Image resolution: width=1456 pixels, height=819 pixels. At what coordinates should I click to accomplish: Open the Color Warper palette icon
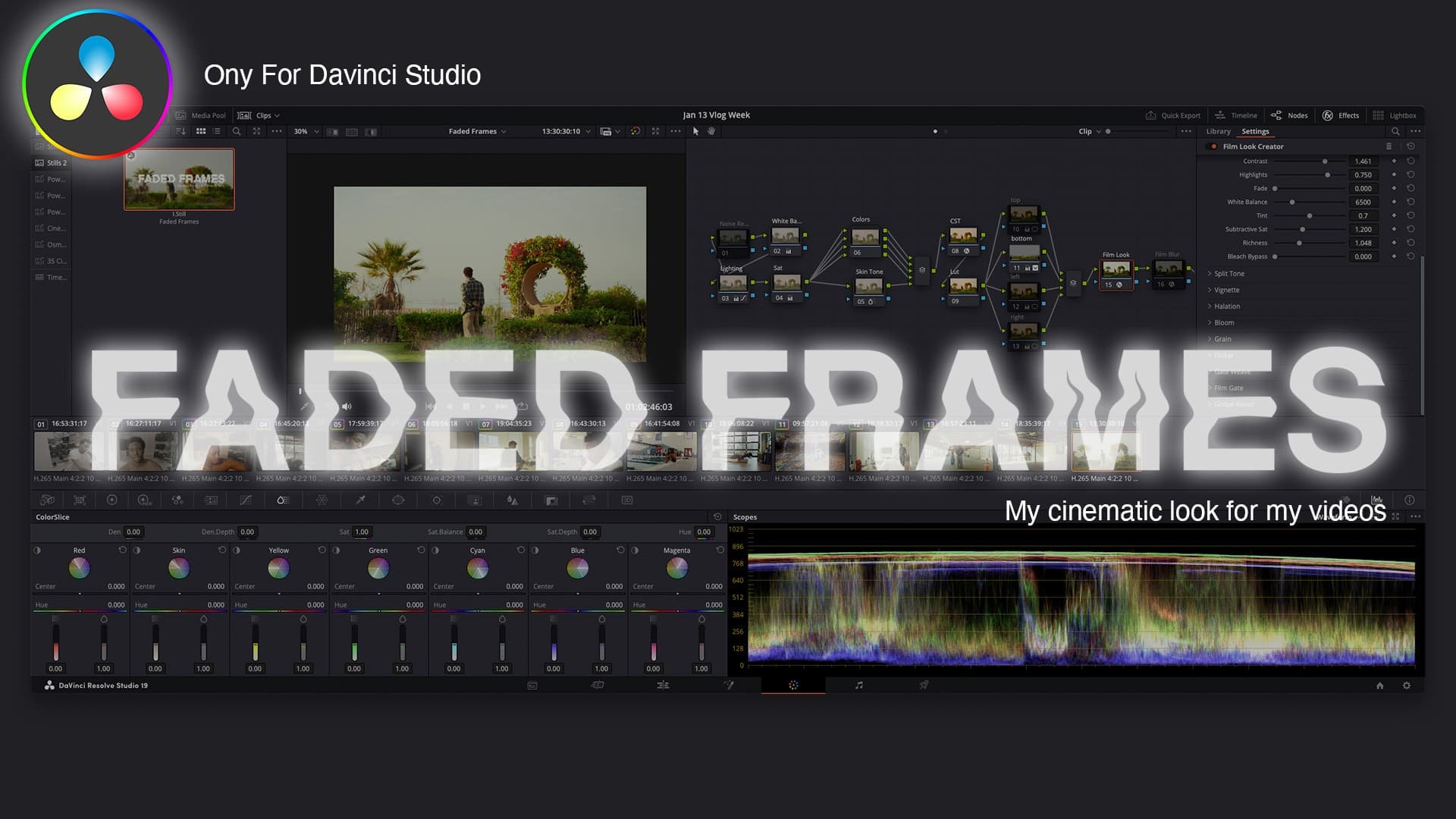click(322, 500)
